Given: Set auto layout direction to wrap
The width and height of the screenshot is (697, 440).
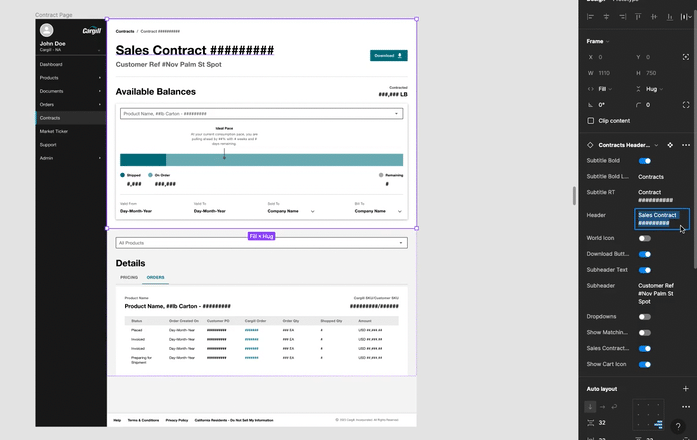Looking at the screenshot, I should [614, 406].
